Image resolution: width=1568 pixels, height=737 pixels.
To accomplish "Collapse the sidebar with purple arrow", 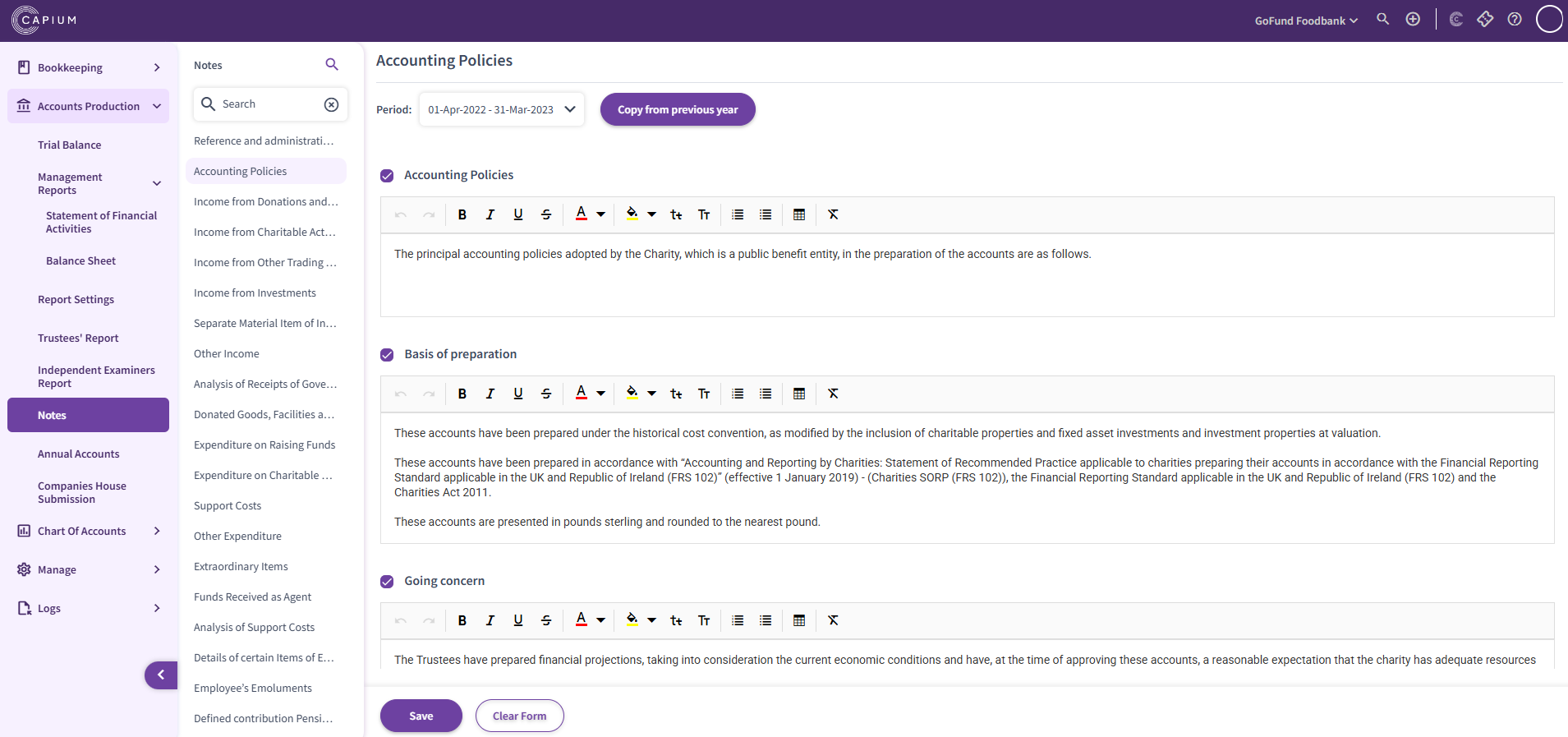I will tap(161, 675).
